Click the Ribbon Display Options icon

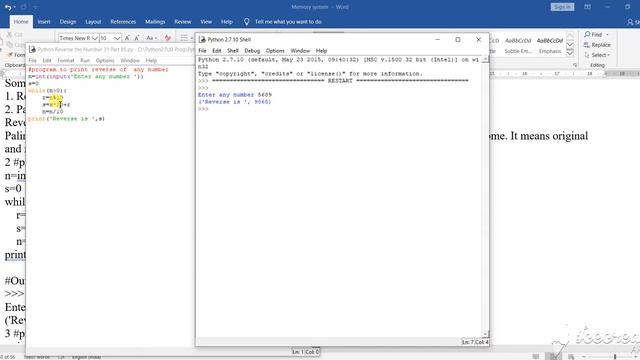point(587,7)
